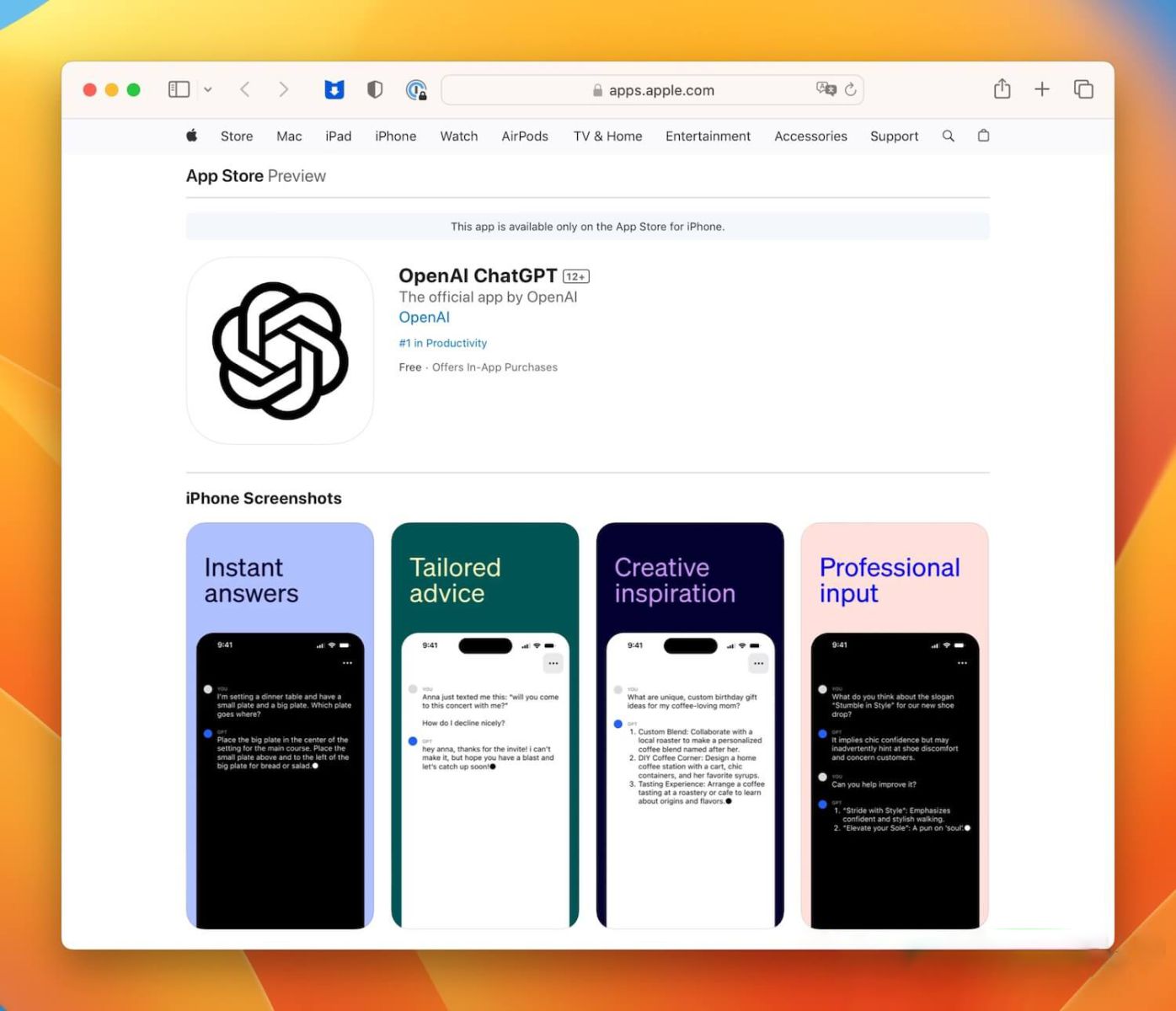1176x1011 pixels.
Task: Click the OpenAI ChatGPT title text
Action: [478, 275]
